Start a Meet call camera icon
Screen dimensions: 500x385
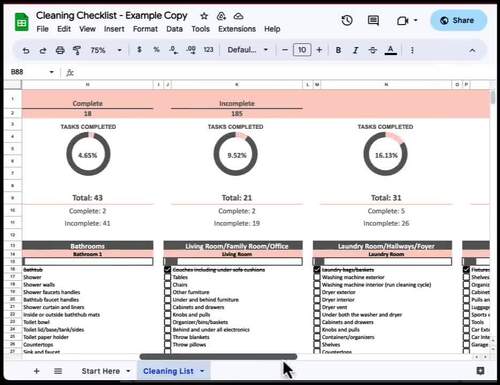click(403, 21)
